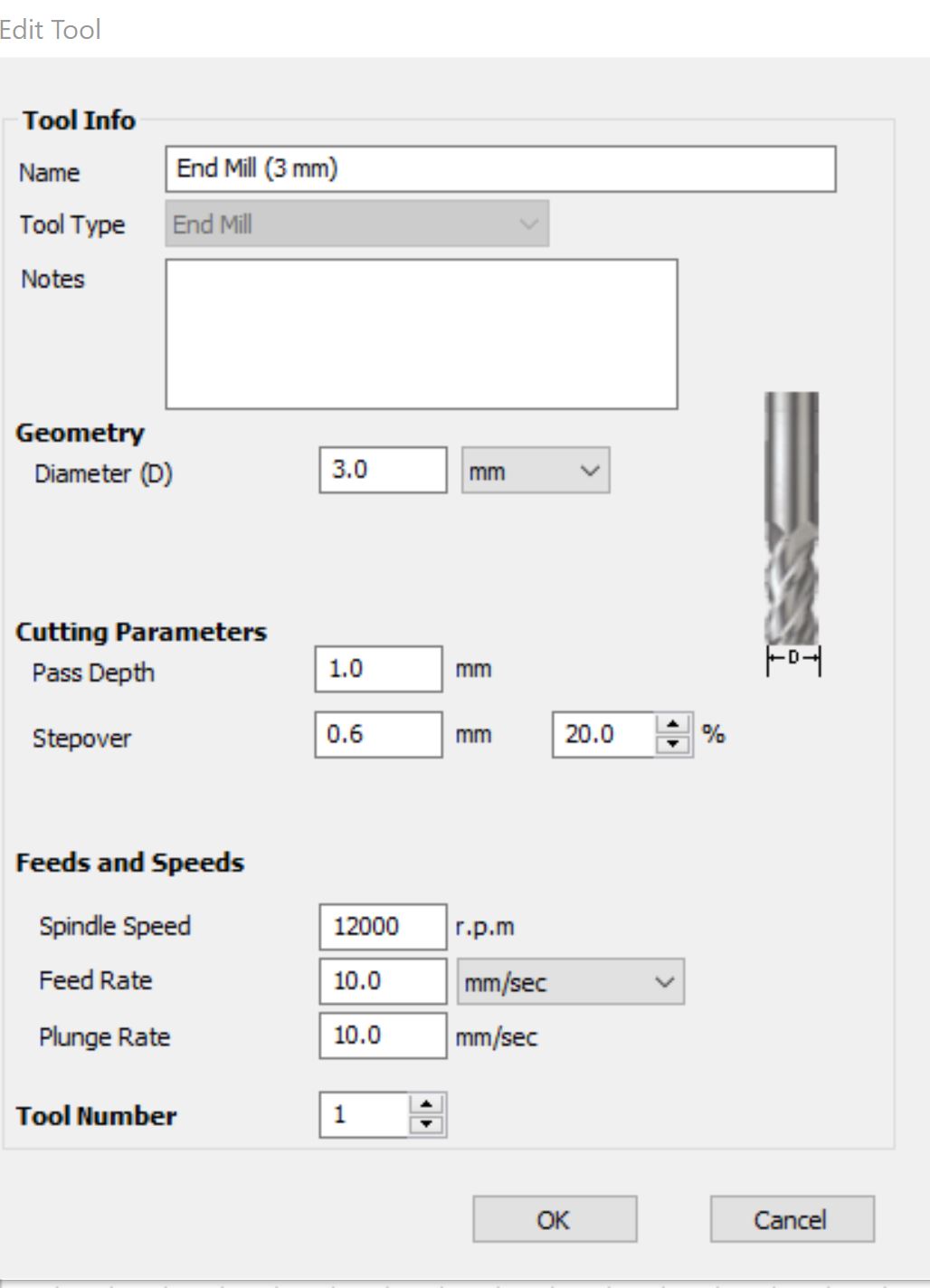930x1288 pixels.
Task: Decrement the Tool Number spinner
Action: [x=426, y=1125]
